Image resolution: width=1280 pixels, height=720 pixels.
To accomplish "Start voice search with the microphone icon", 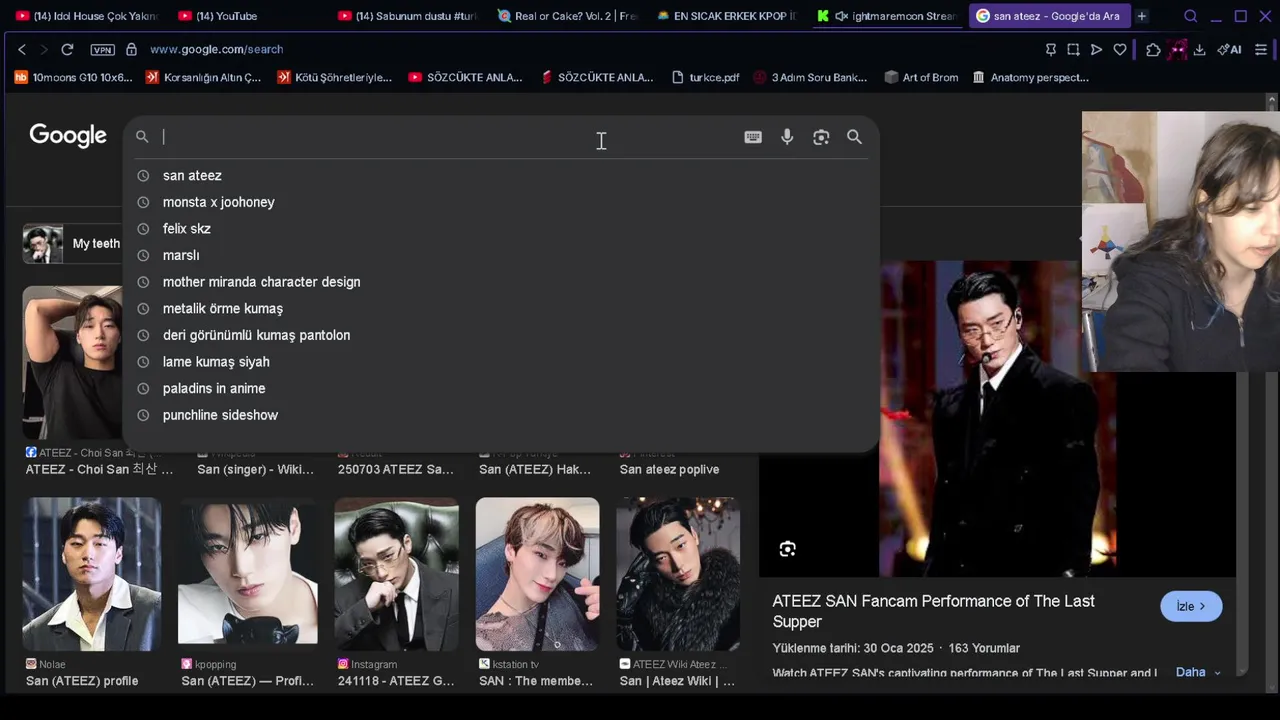I will point(787,137).
